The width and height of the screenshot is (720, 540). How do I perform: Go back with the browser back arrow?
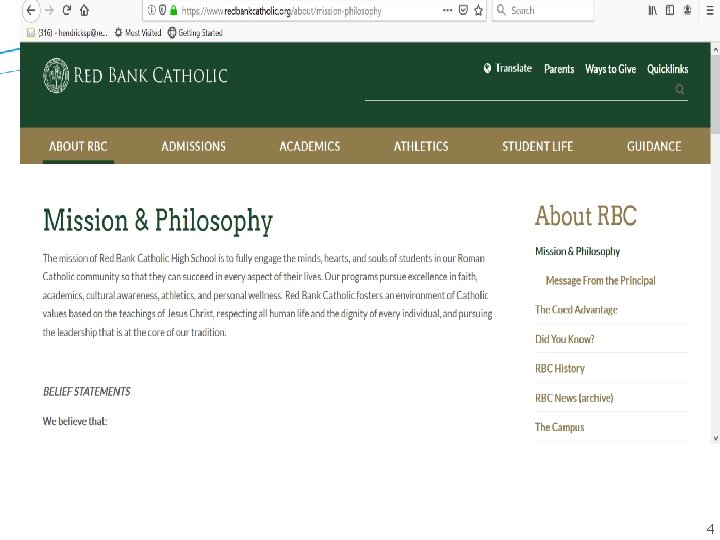pos(31,10)
